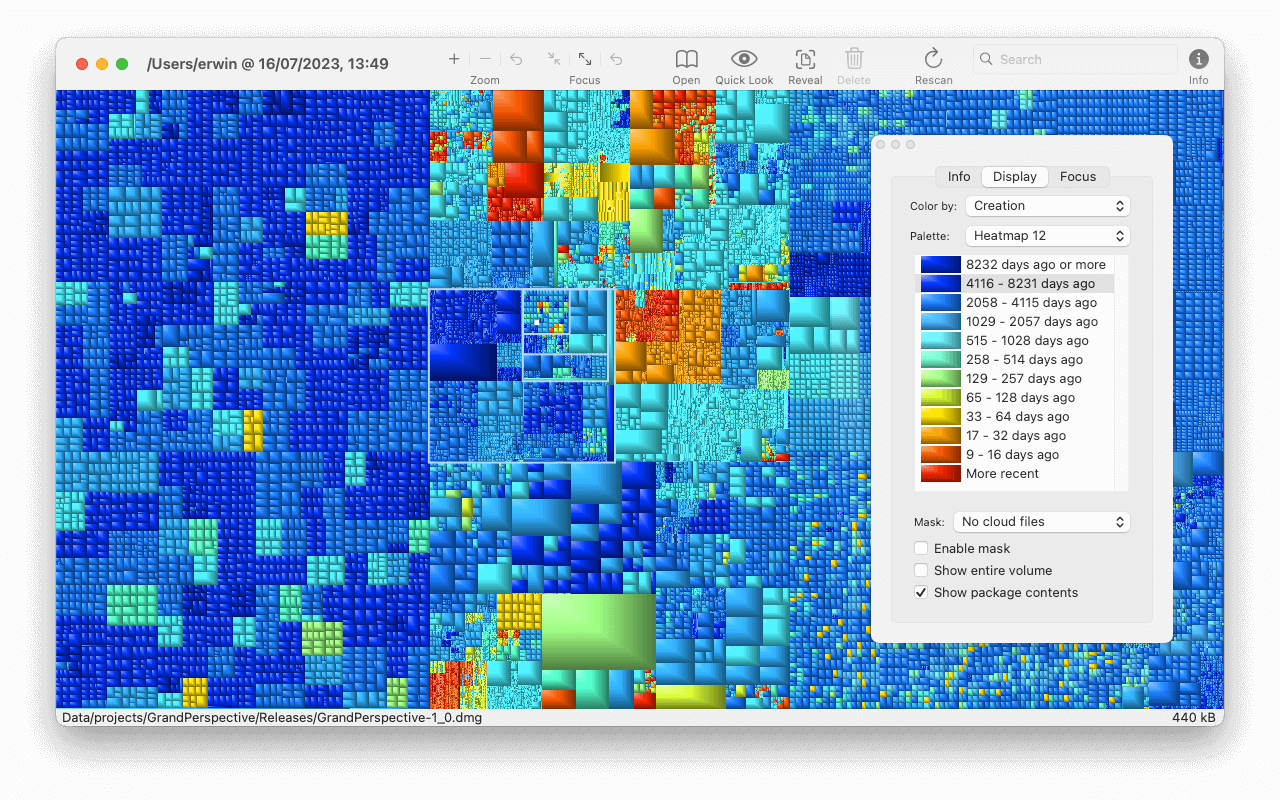Click the expand focus arrows icon
This screenshot has width=1280, height=800.
(x=585, y=59)
